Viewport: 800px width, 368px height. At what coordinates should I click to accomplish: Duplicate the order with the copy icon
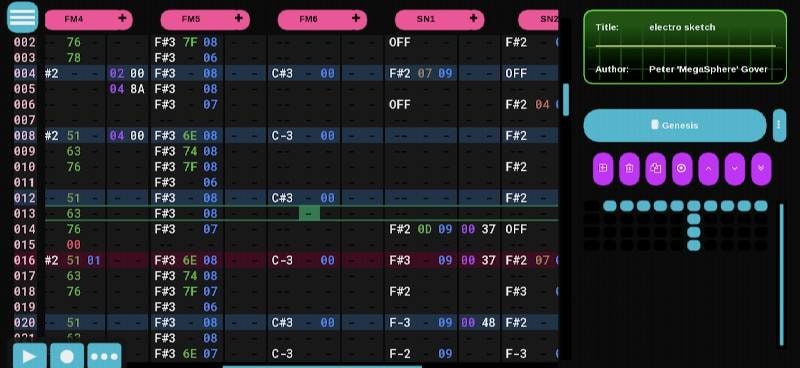pyautogui.click(x=656, y=168)
